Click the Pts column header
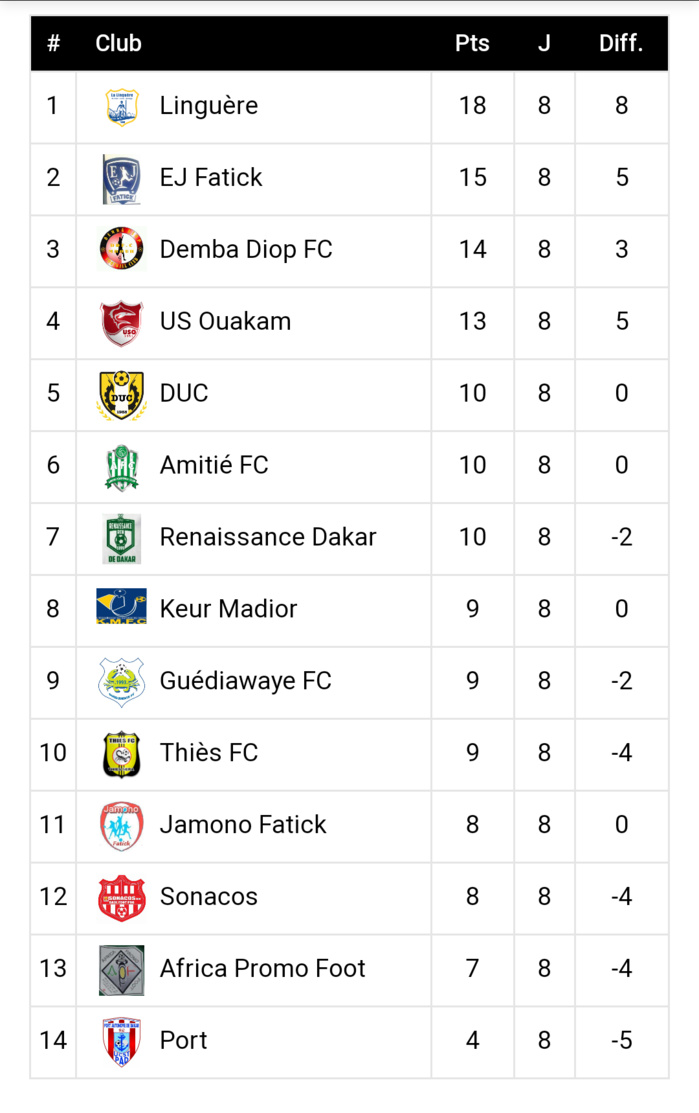This screenshot has height=1113, width=699. point(472,44)
